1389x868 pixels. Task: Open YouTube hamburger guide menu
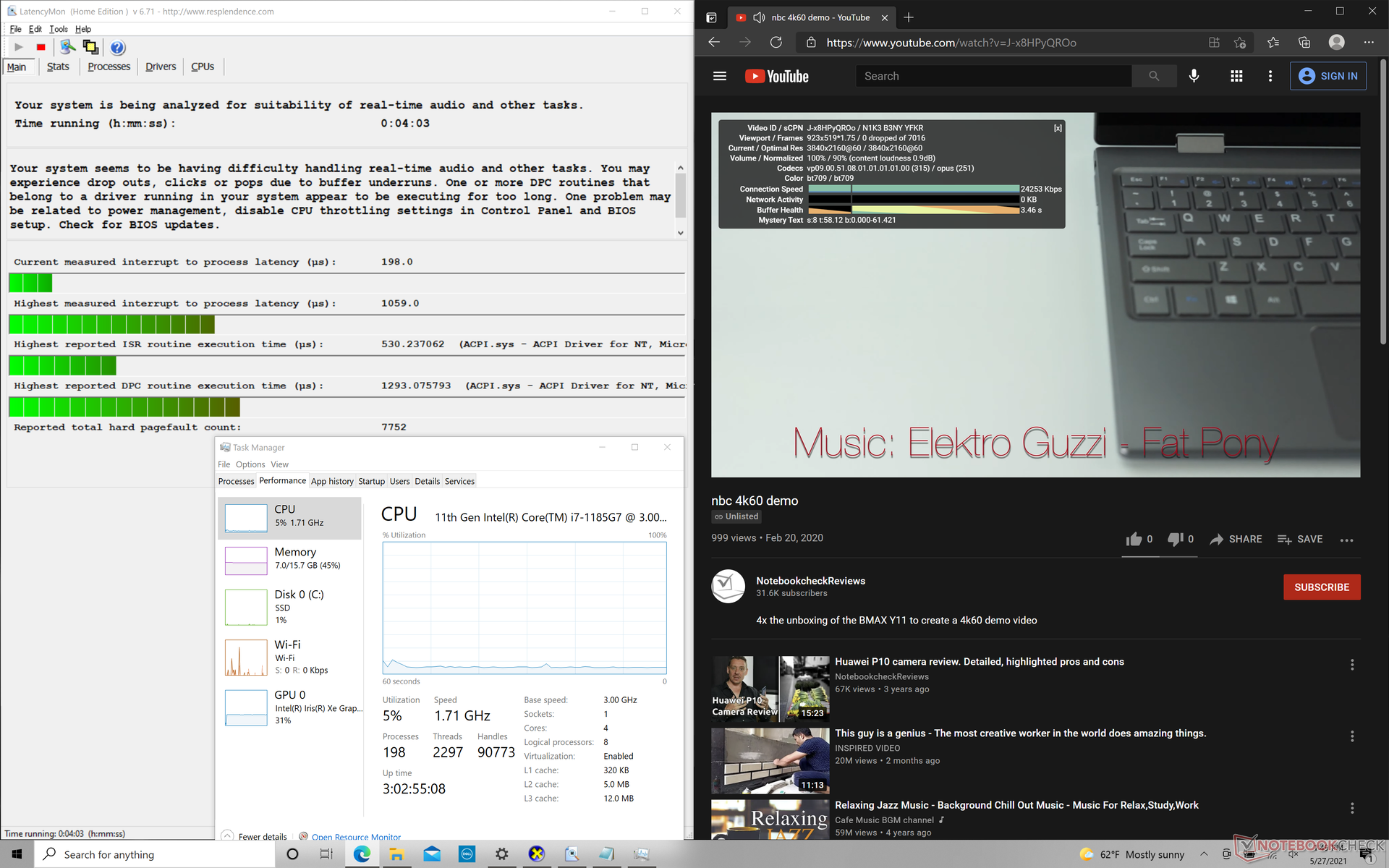click(719, 76)
